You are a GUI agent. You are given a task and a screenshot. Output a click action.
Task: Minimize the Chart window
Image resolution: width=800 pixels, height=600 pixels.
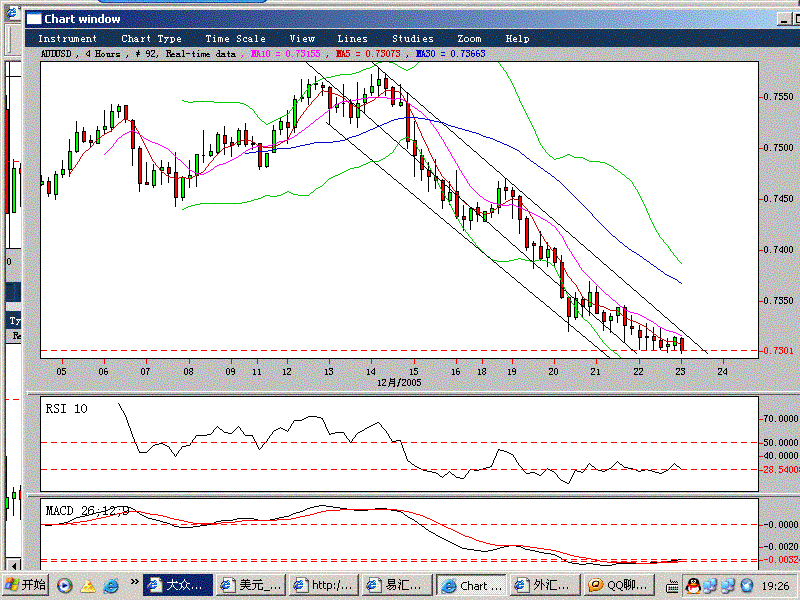[784, 19]
